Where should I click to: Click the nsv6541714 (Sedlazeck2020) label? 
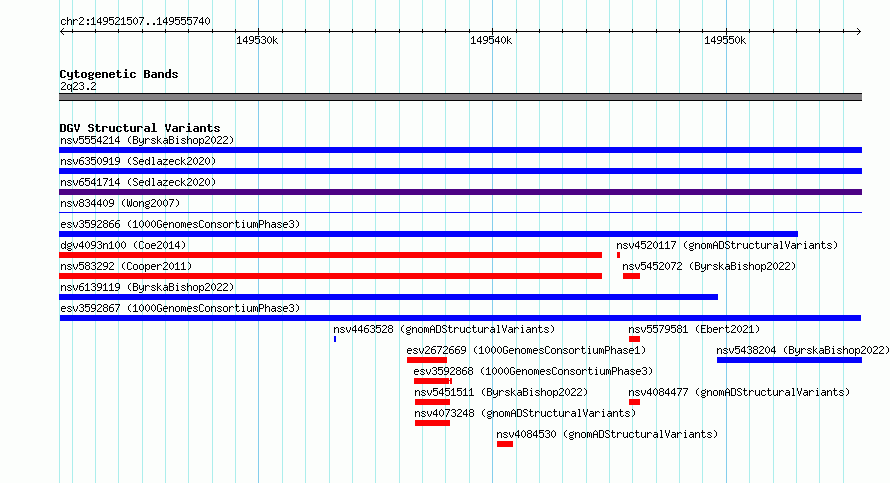tap(138, 182)
